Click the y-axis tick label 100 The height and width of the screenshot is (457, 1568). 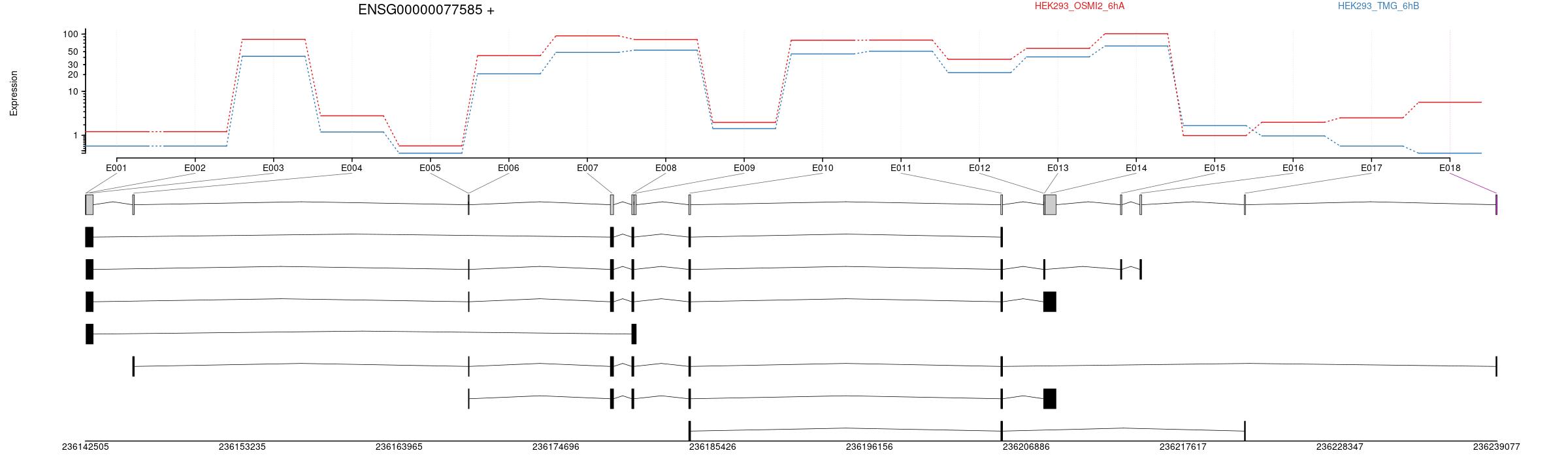(x=71, y=34)
